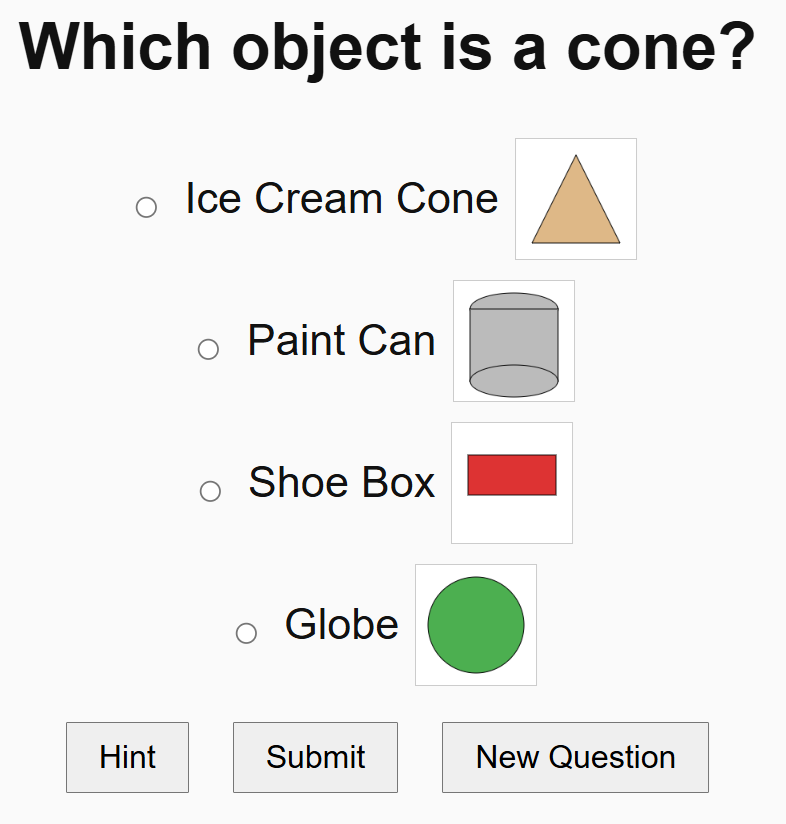Click the tan triangle cone icon

coord(576,205)
